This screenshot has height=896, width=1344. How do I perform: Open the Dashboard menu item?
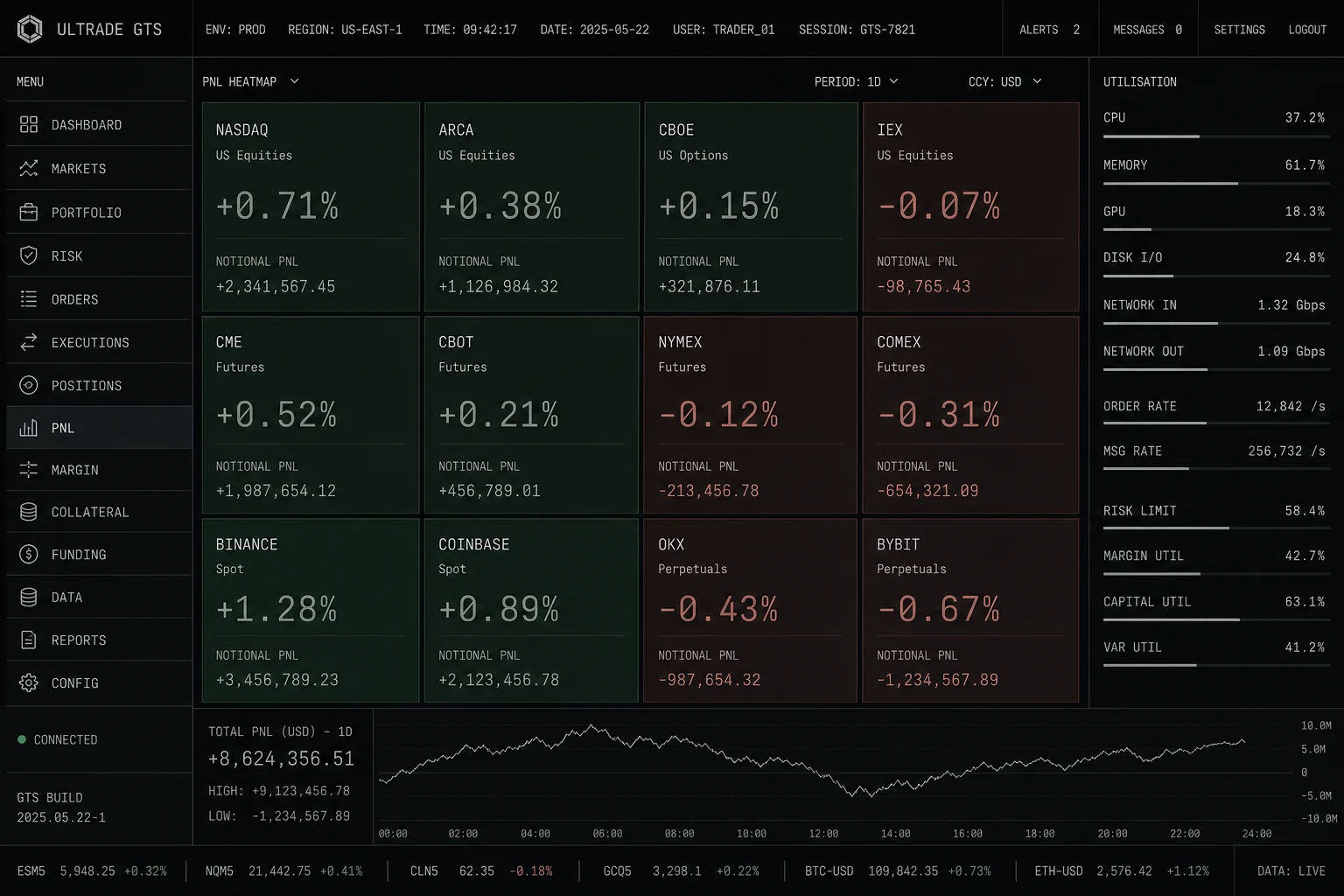[x=99, y=124]
